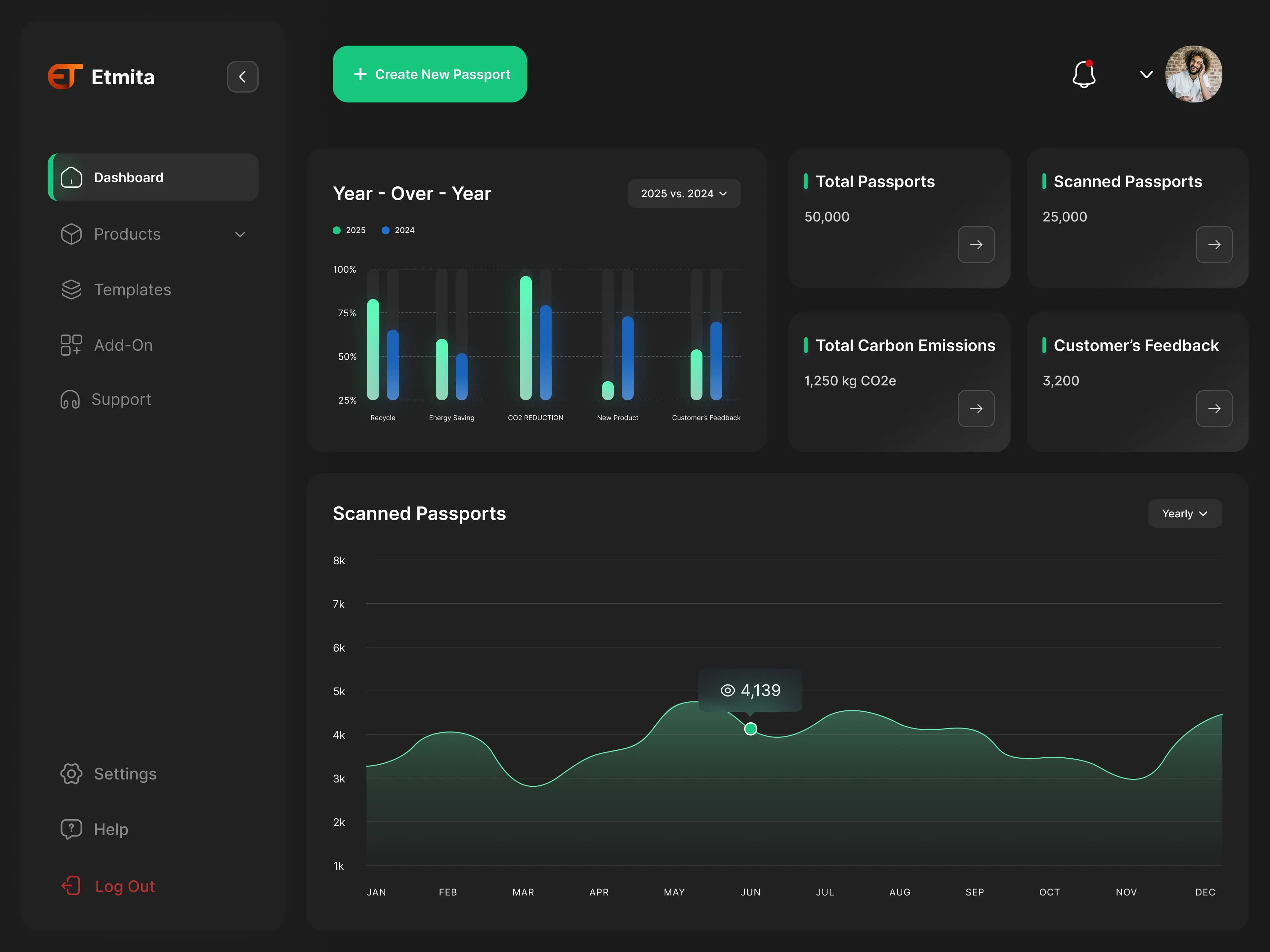Viewport: 1270px width, 952px height.
Task: Open Scanned Passports card arrow
Action: pos(1214,245)
